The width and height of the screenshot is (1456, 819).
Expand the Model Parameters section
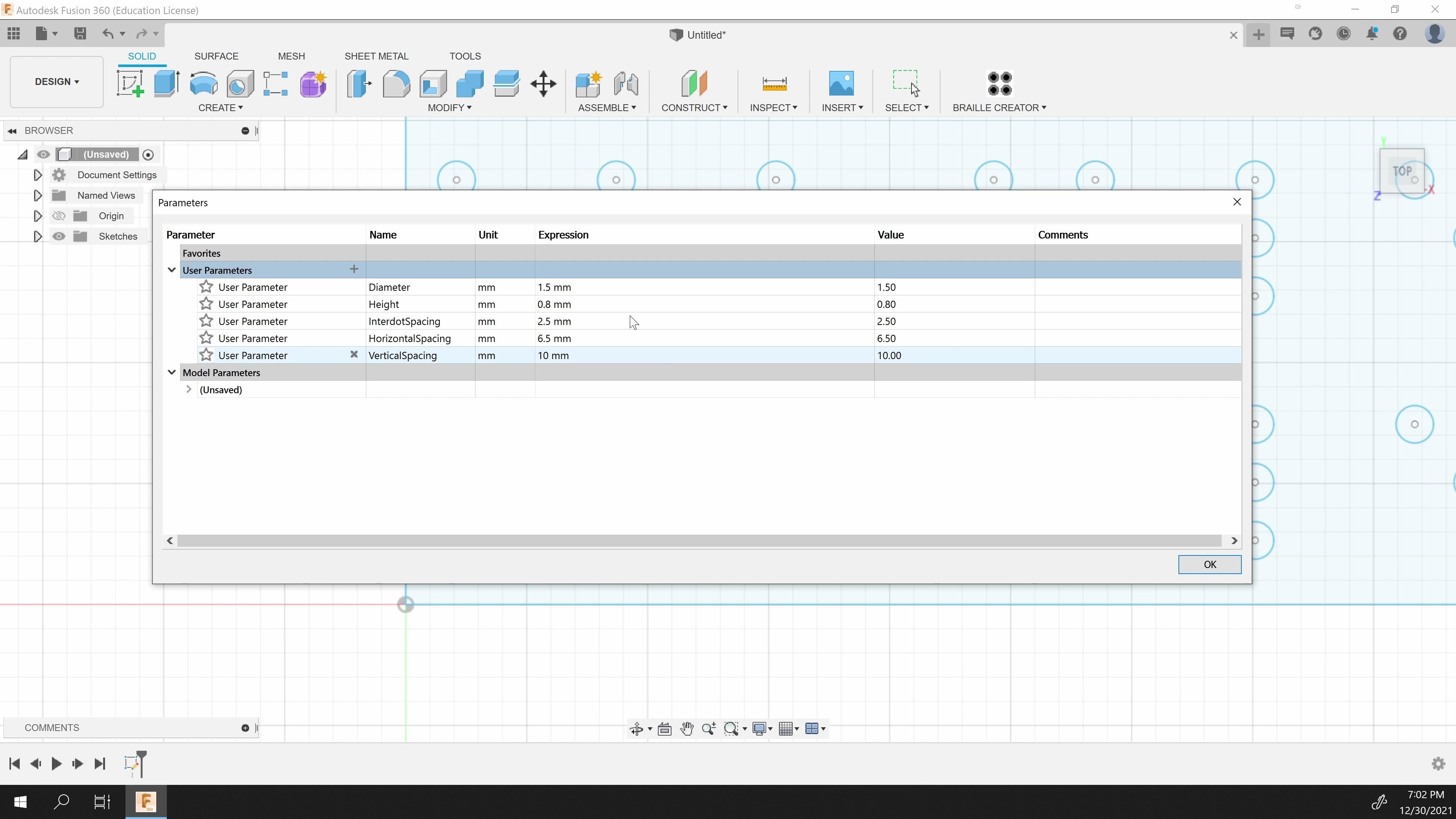click(172, 372)
